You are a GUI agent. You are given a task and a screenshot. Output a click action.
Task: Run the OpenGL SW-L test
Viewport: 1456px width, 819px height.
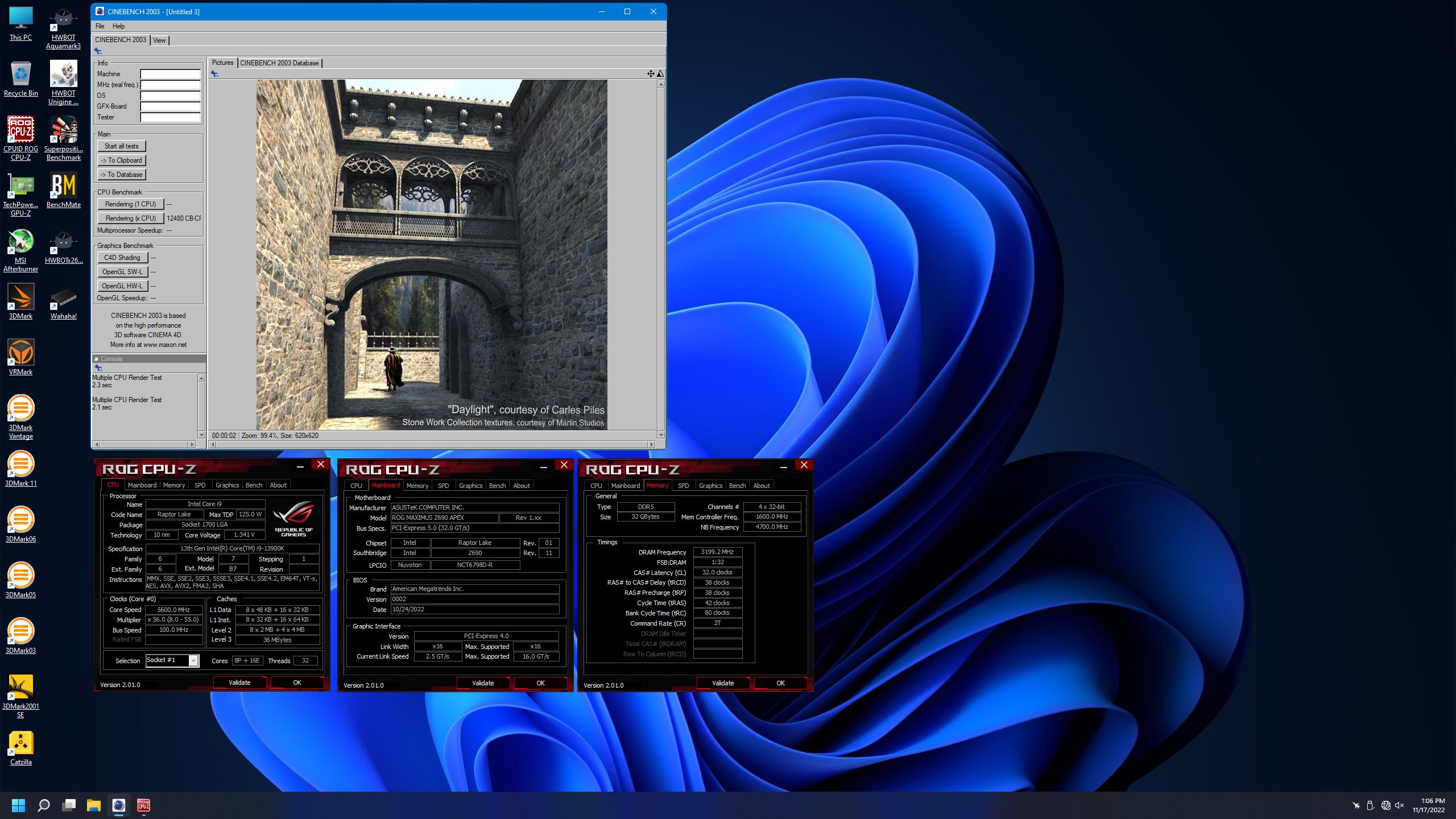click(x=122, y=272)
